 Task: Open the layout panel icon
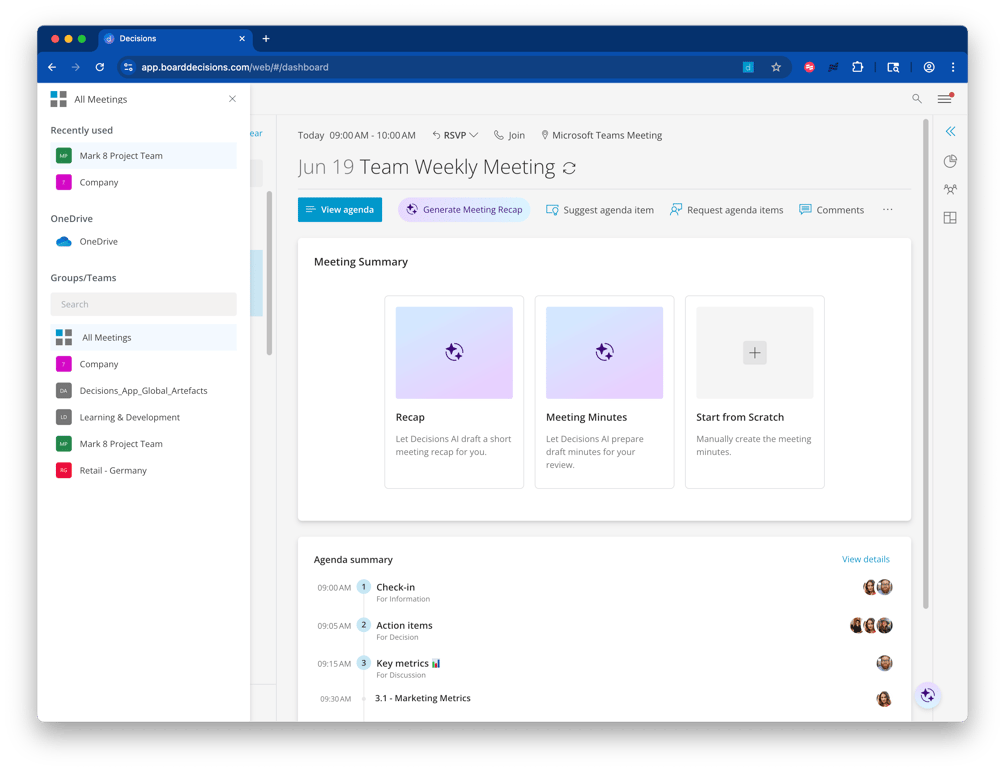(950, 217)
